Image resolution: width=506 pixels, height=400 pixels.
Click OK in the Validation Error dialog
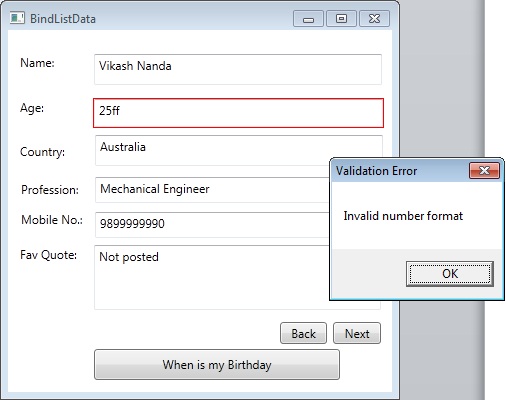pos(450,274)
